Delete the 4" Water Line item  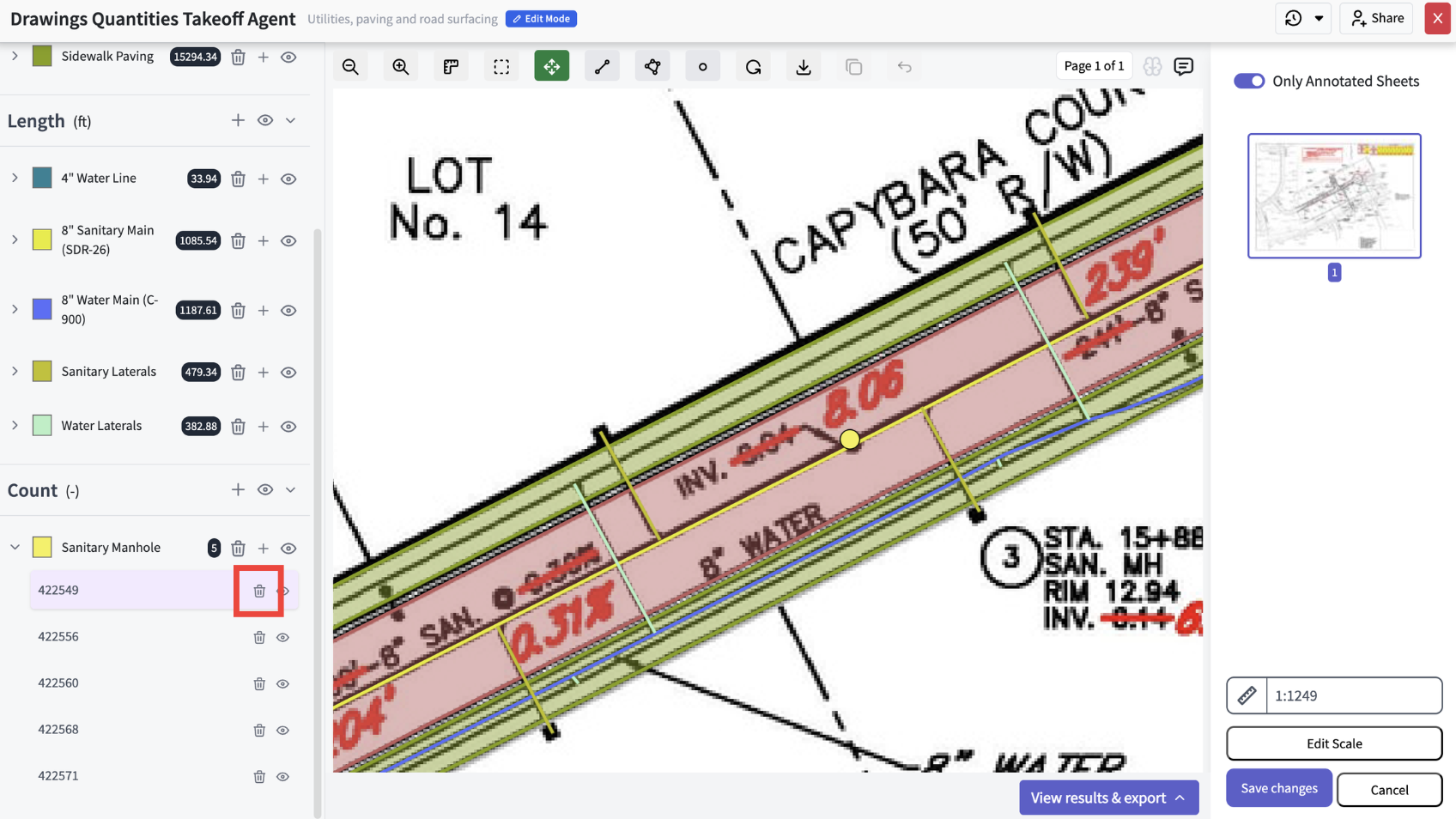coord(238,179)
